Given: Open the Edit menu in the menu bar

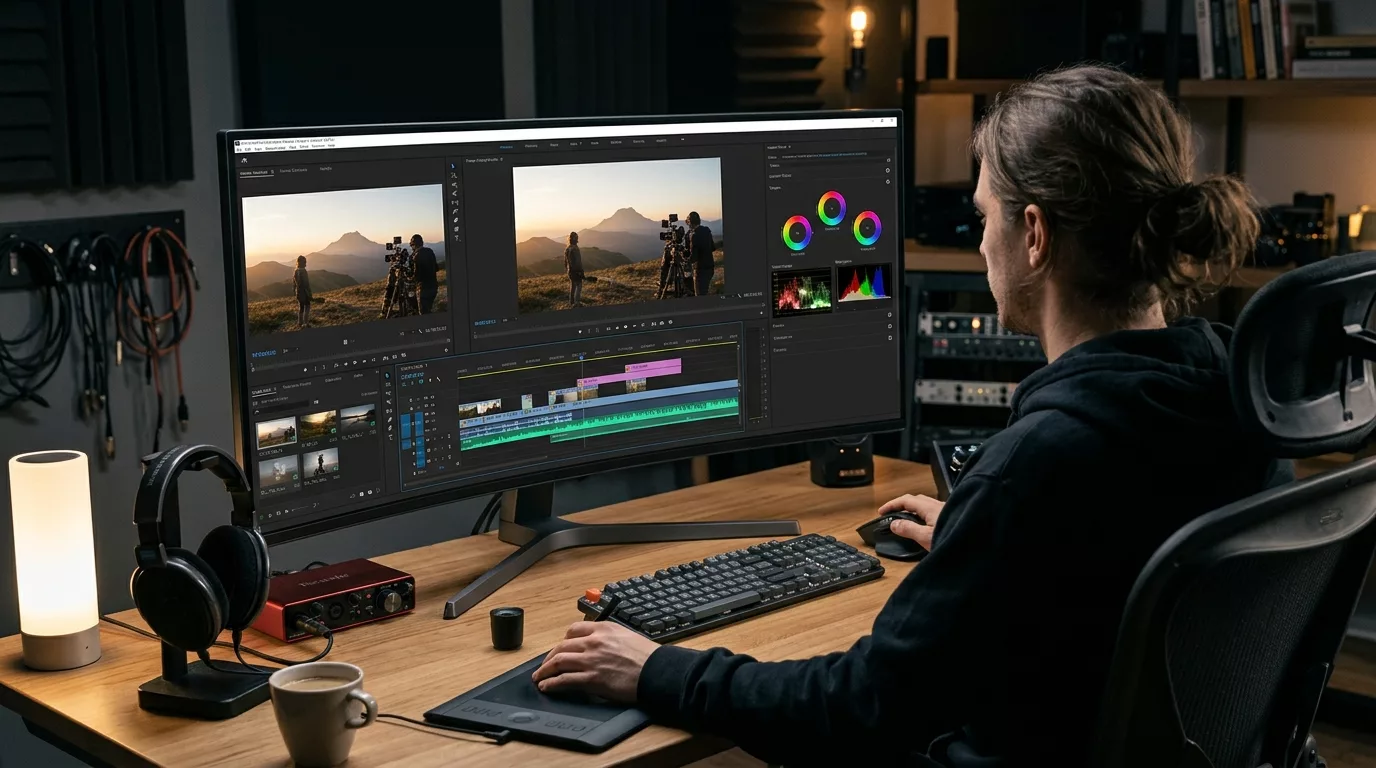Looking at the screenshot, I should 250,149.
